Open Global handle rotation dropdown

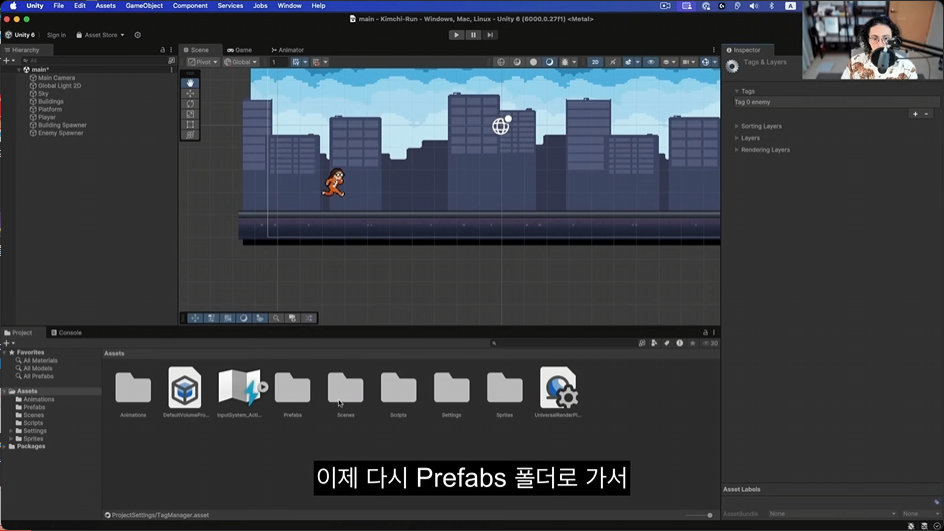coord(240,62)
